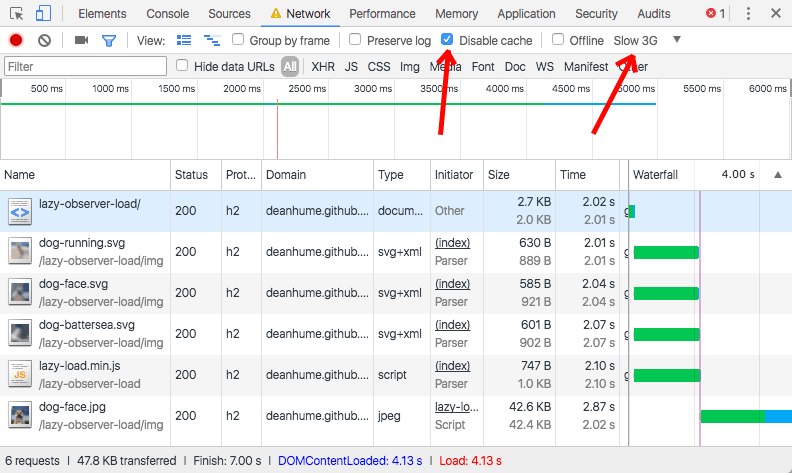Click thumbnail of dog-face.svg

[x=20, y=293]
